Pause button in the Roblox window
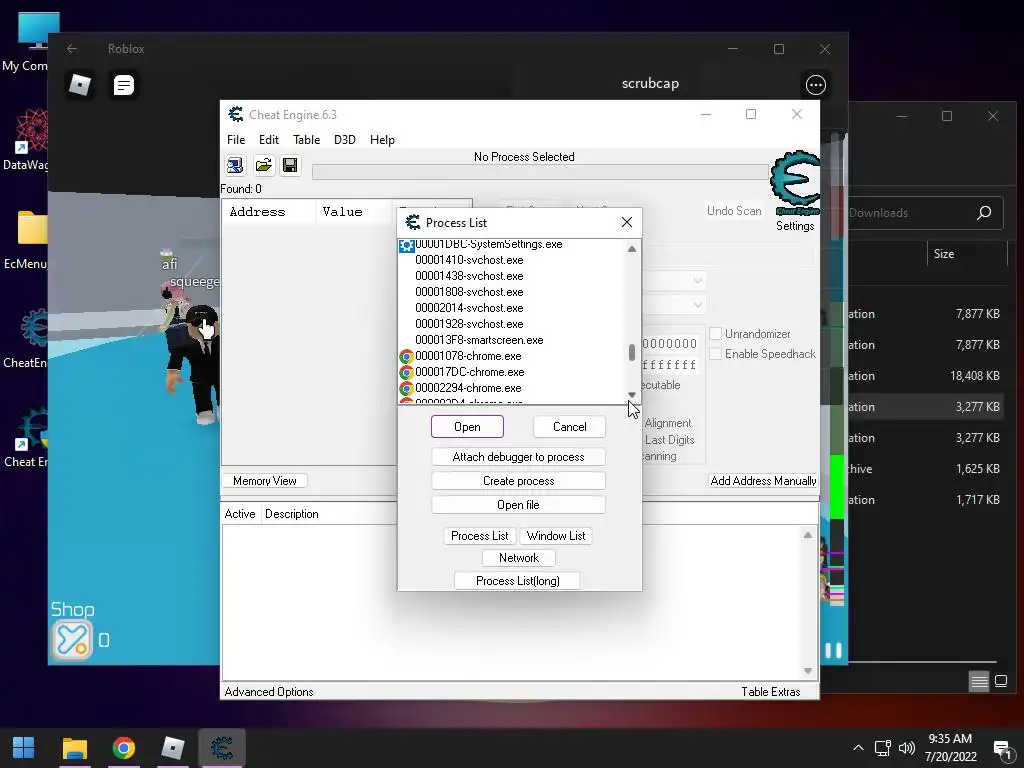 pyautogui.click(x=833, y=650)
